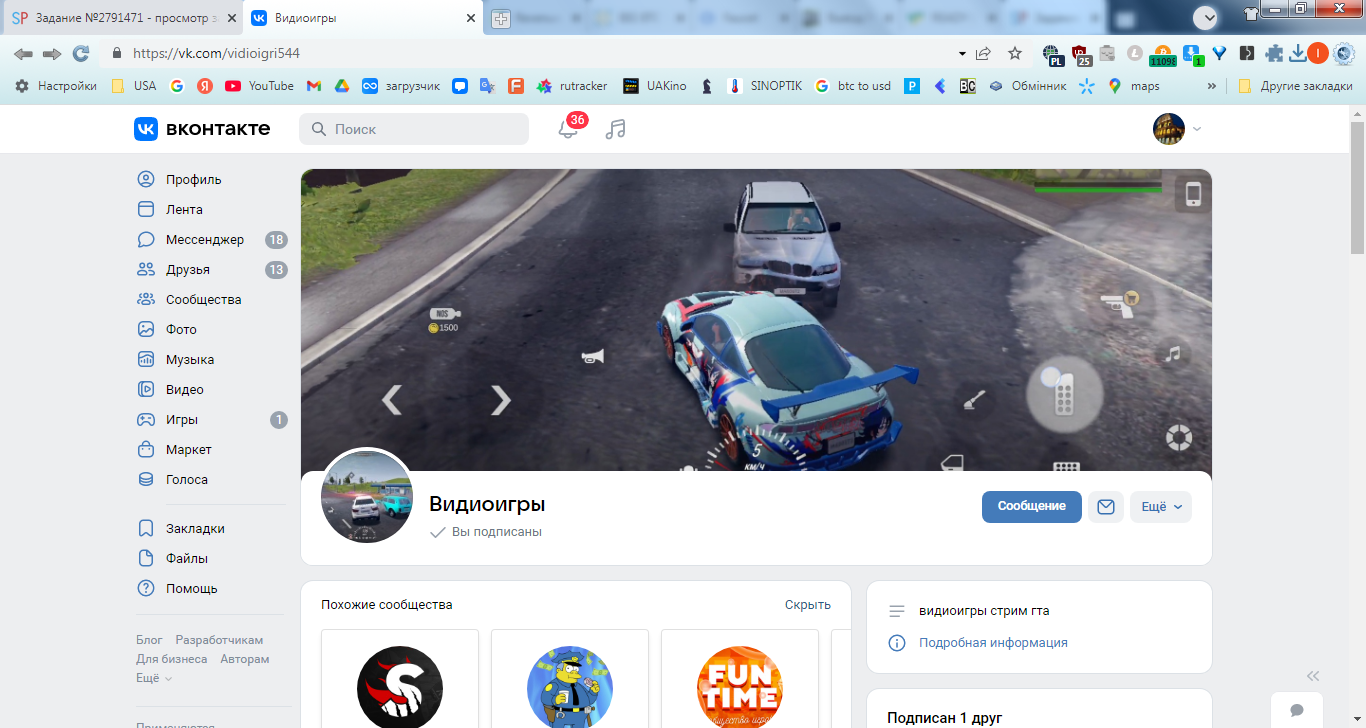Open notifications bell with 36 badge
1366x728 pixels.
pyautogui.click(x=568, y=128)
